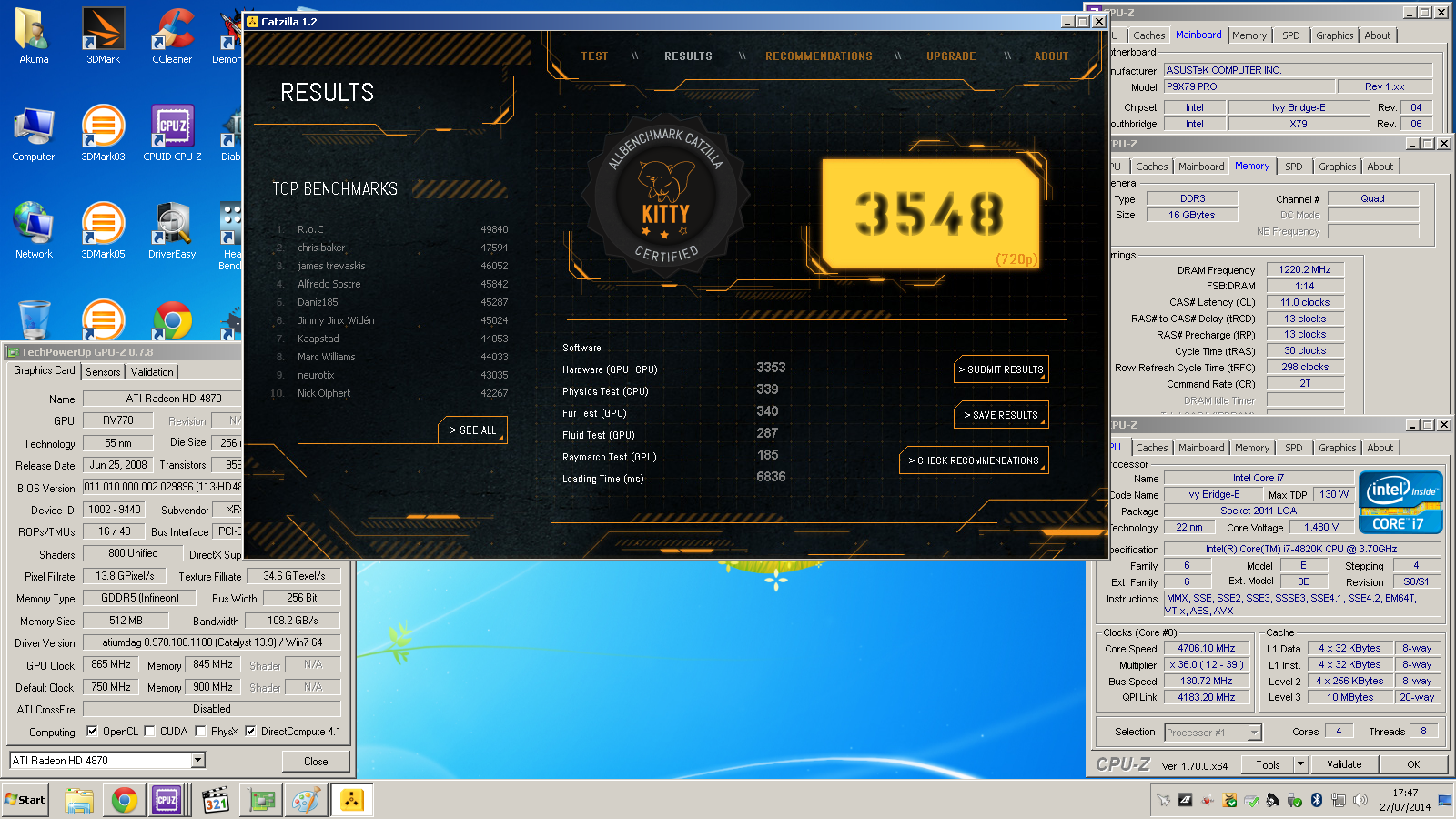
Task: Open the Akuma desktop folder icon
Action: click(x=34, y=36)
